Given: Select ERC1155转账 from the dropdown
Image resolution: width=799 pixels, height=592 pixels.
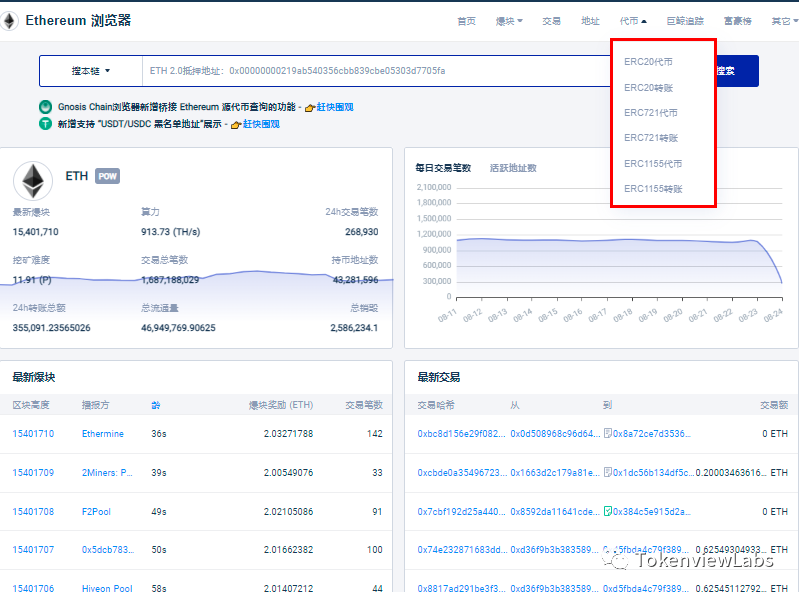Looking at the screenshot, I should (653, 189).
